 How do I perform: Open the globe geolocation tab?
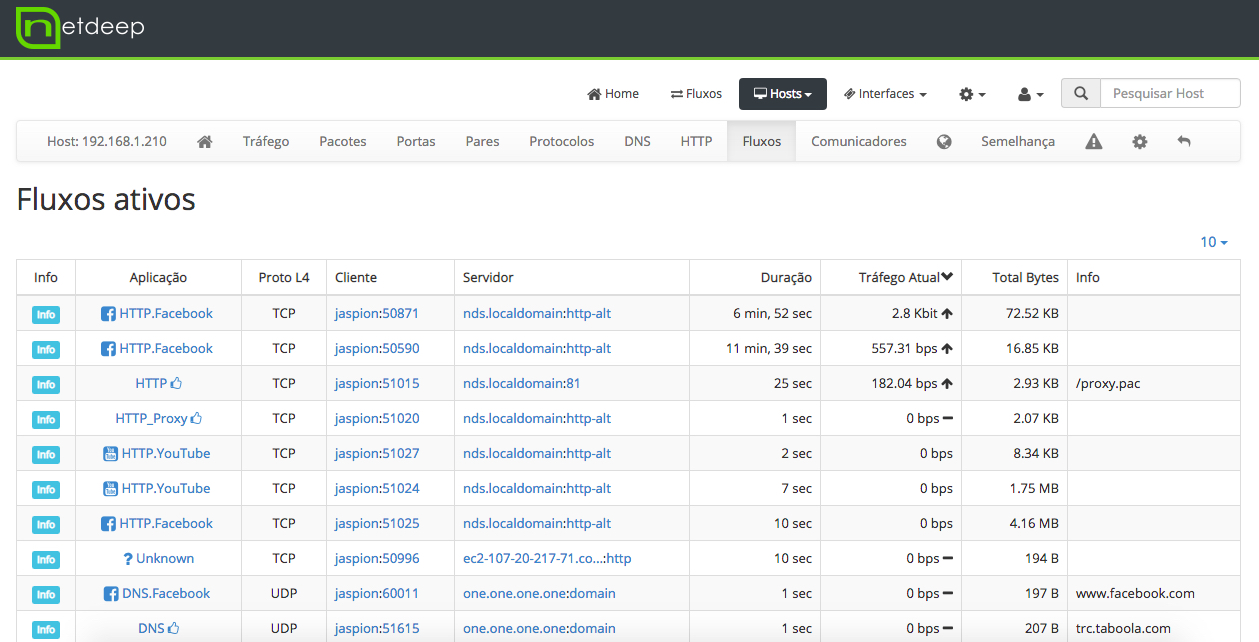click(944, 142)
